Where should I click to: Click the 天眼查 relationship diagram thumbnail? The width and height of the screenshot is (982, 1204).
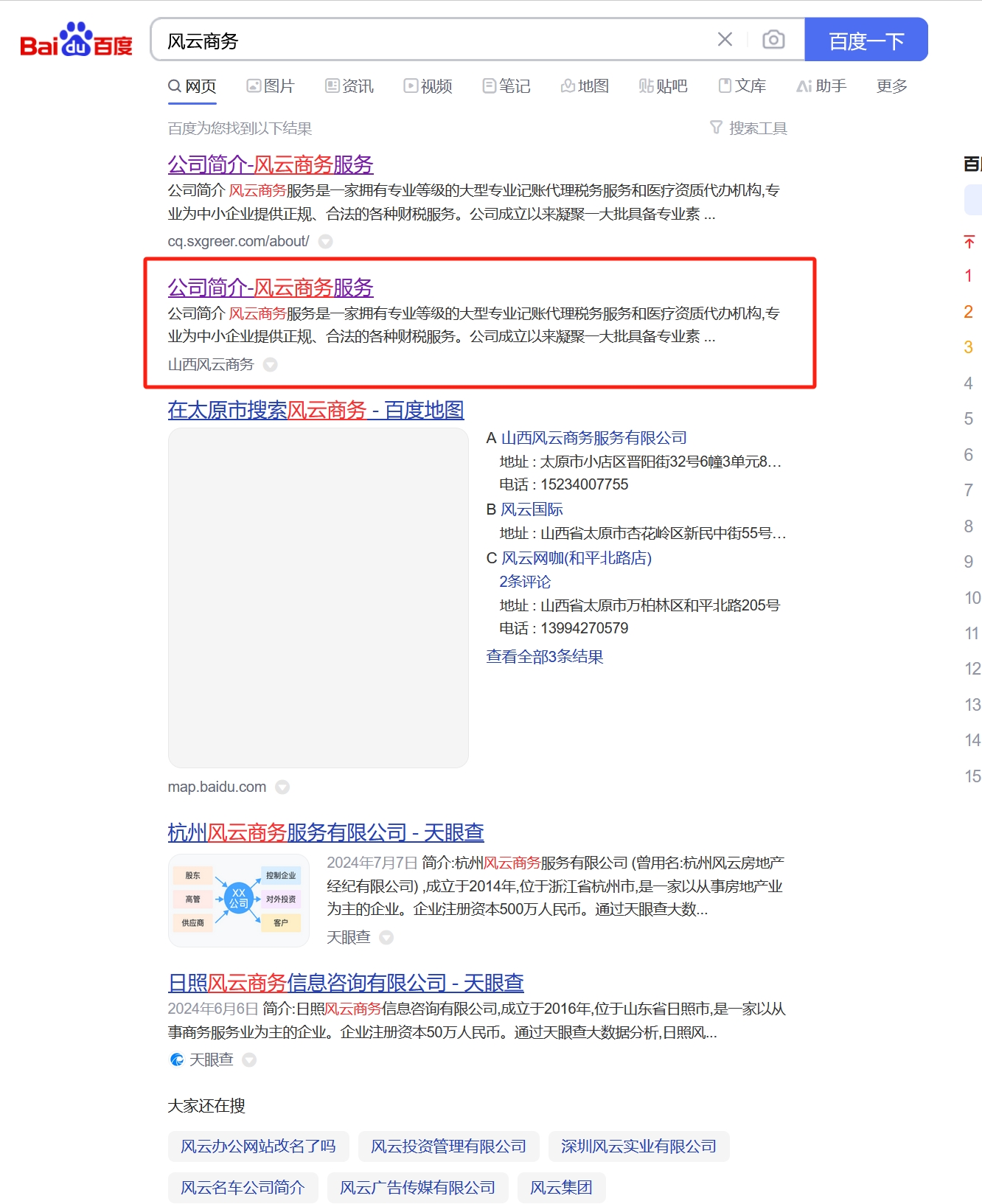pyautogui.click(x=239, y=900)
